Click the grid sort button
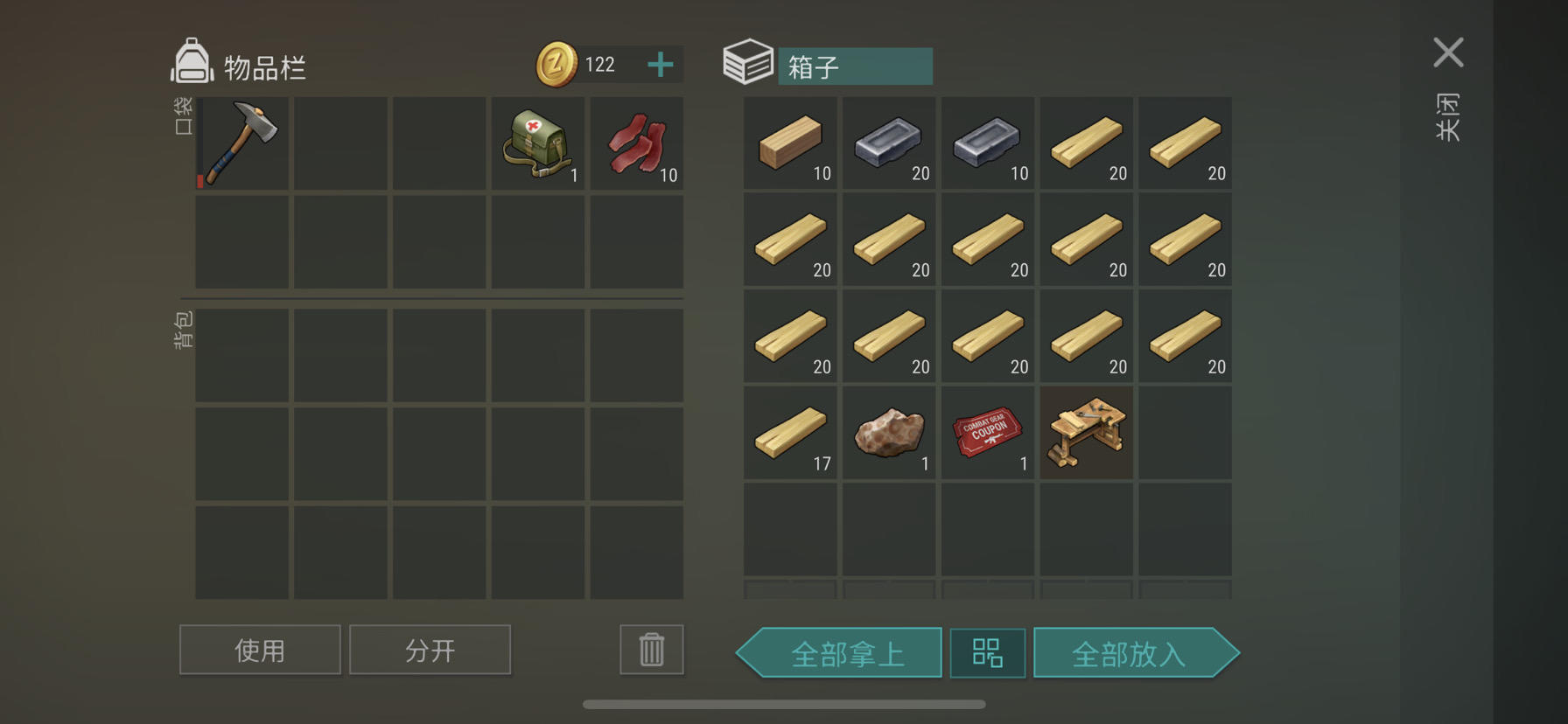Viewport: 1568px width, 724px height. point(988,653)
